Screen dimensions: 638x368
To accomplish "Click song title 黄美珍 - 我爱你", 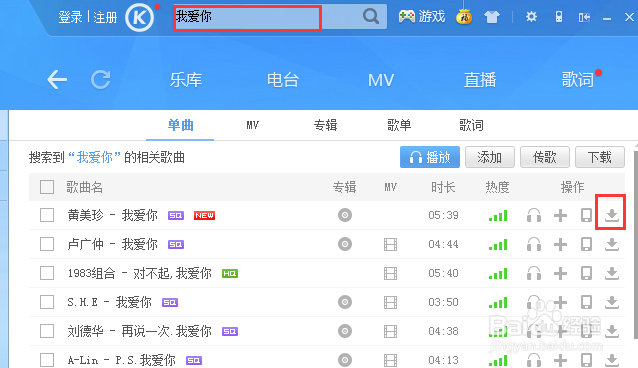I will [x=112, y=215].
